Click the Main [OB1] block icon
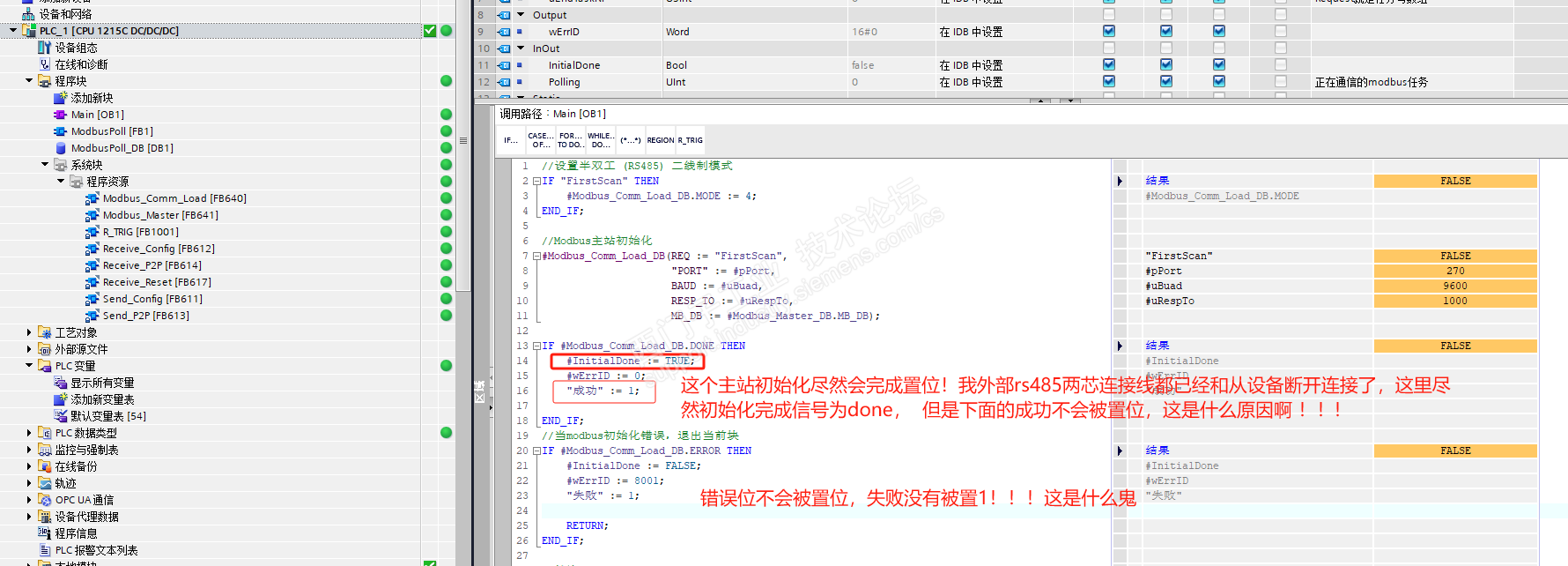The image size is (1568, 566). point(61,115)
